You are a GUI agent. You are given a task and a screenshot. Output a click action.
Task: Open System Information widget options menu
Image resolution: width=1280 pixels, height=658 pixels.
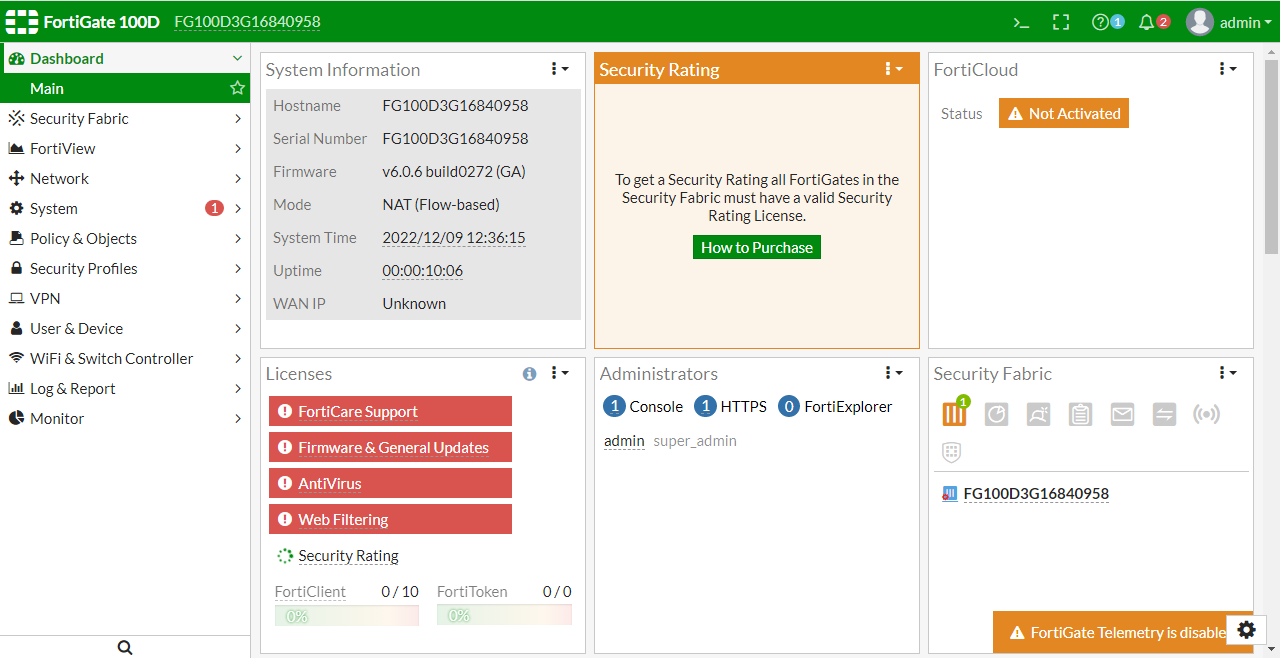(x=559, y=69)
